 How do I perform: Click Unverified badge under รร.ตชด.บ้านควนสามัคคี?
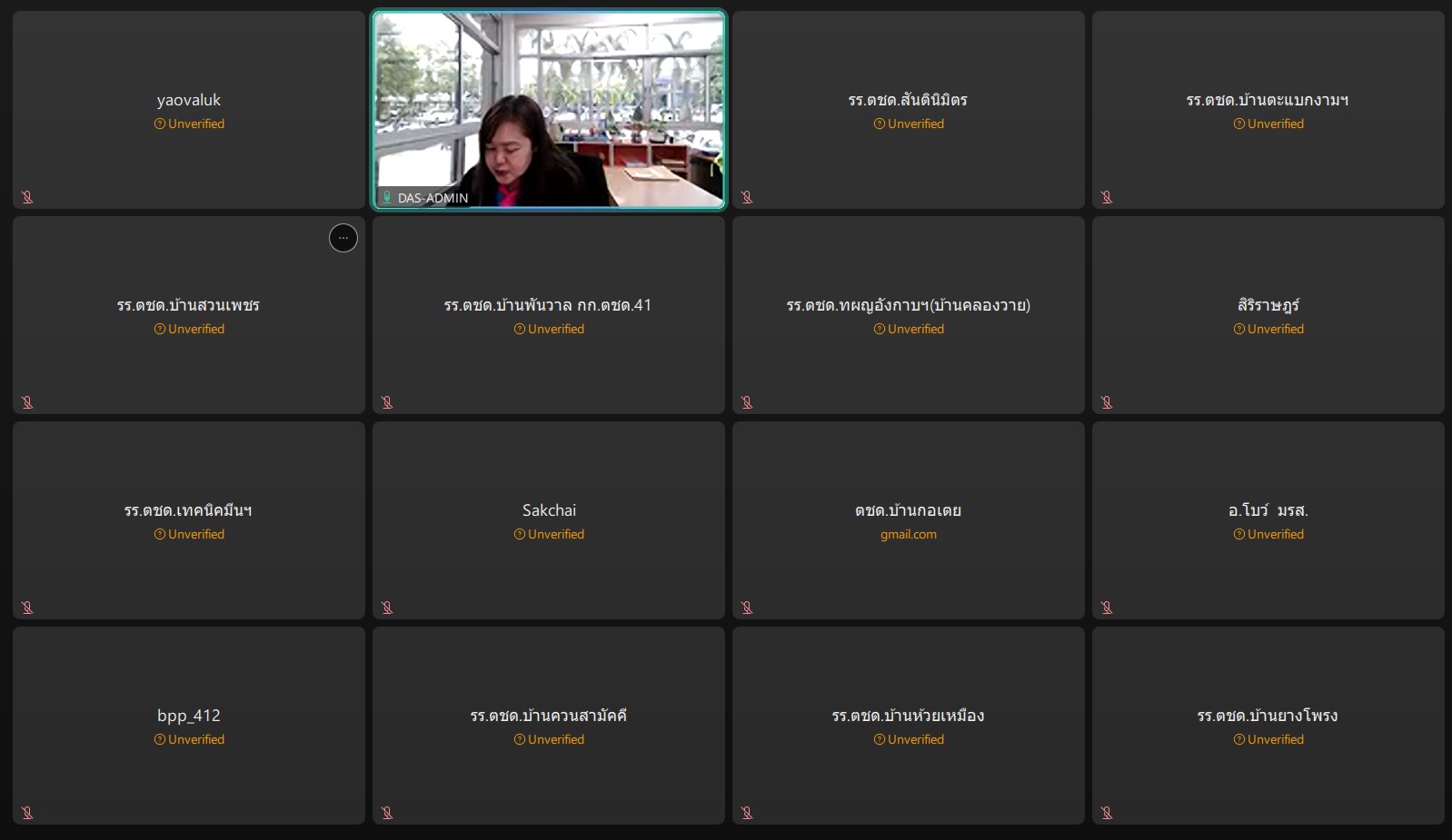pyautogui.click(x=549, y=739)
